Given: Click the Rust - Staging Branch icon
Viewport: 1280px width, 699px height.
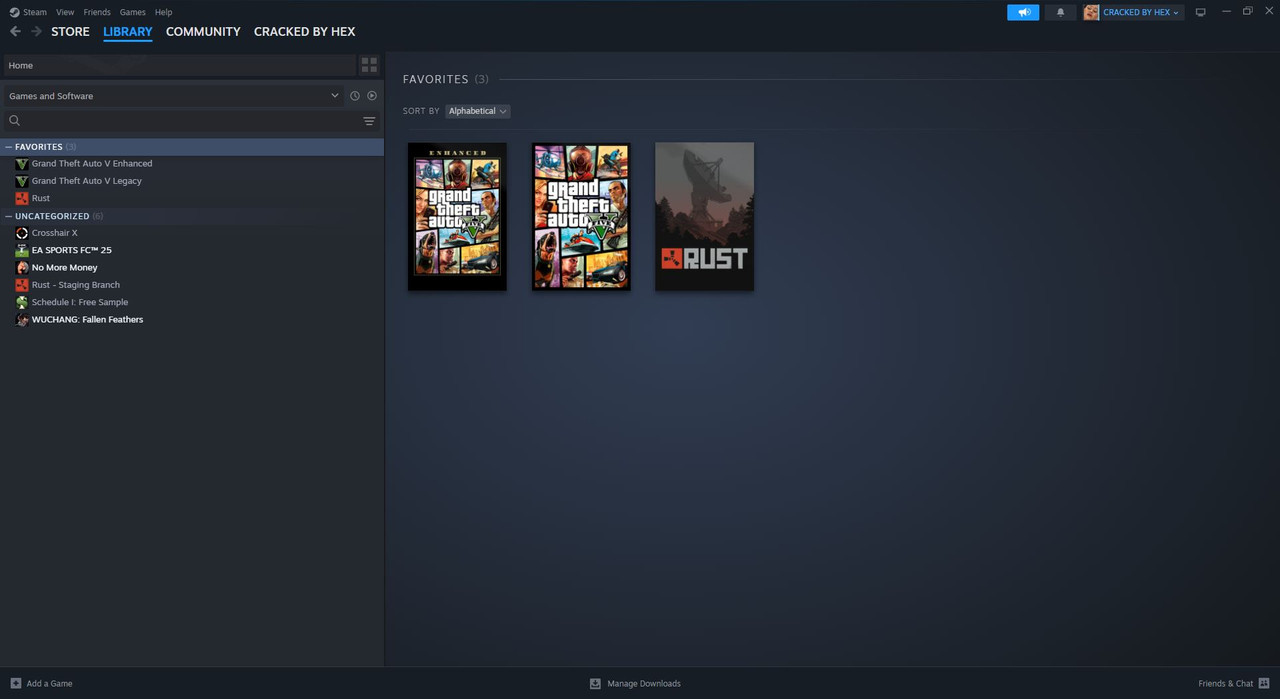Looking at the screenshot, I should pos(22,285).
